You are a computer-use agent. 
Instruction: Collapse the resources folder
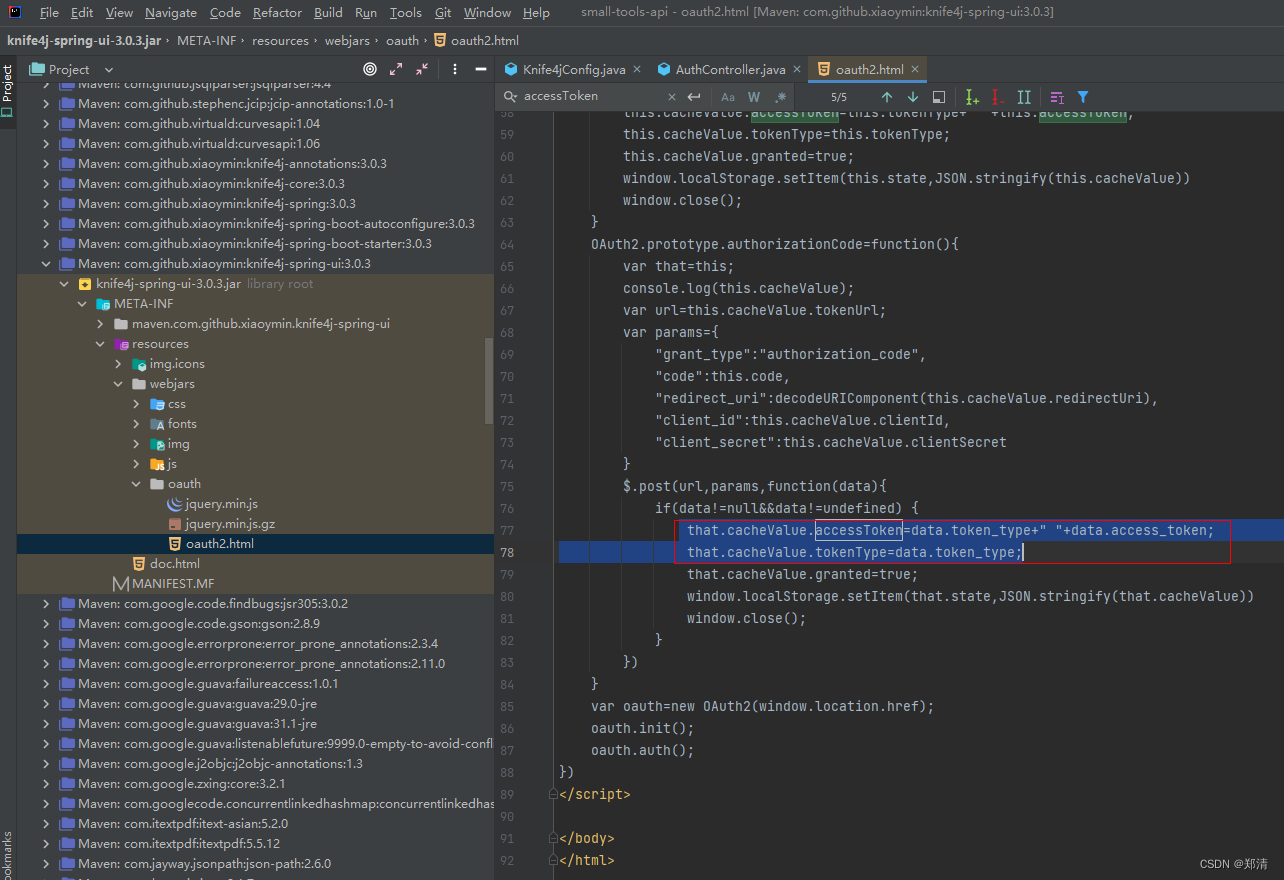pos(101,344)
